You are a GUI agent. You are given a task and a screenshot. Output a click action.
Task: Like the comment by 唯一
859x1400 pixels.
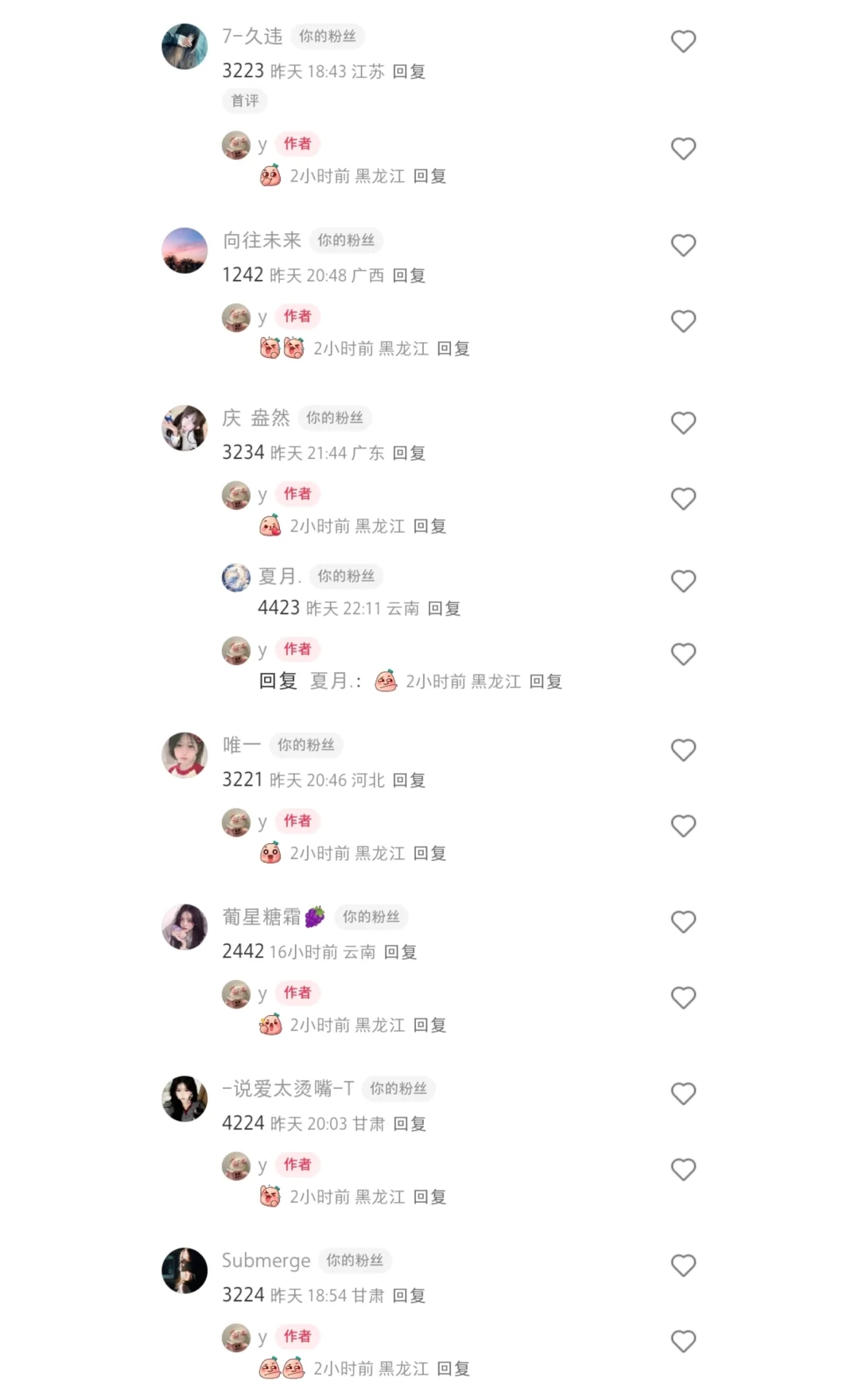tap(683, 749)
